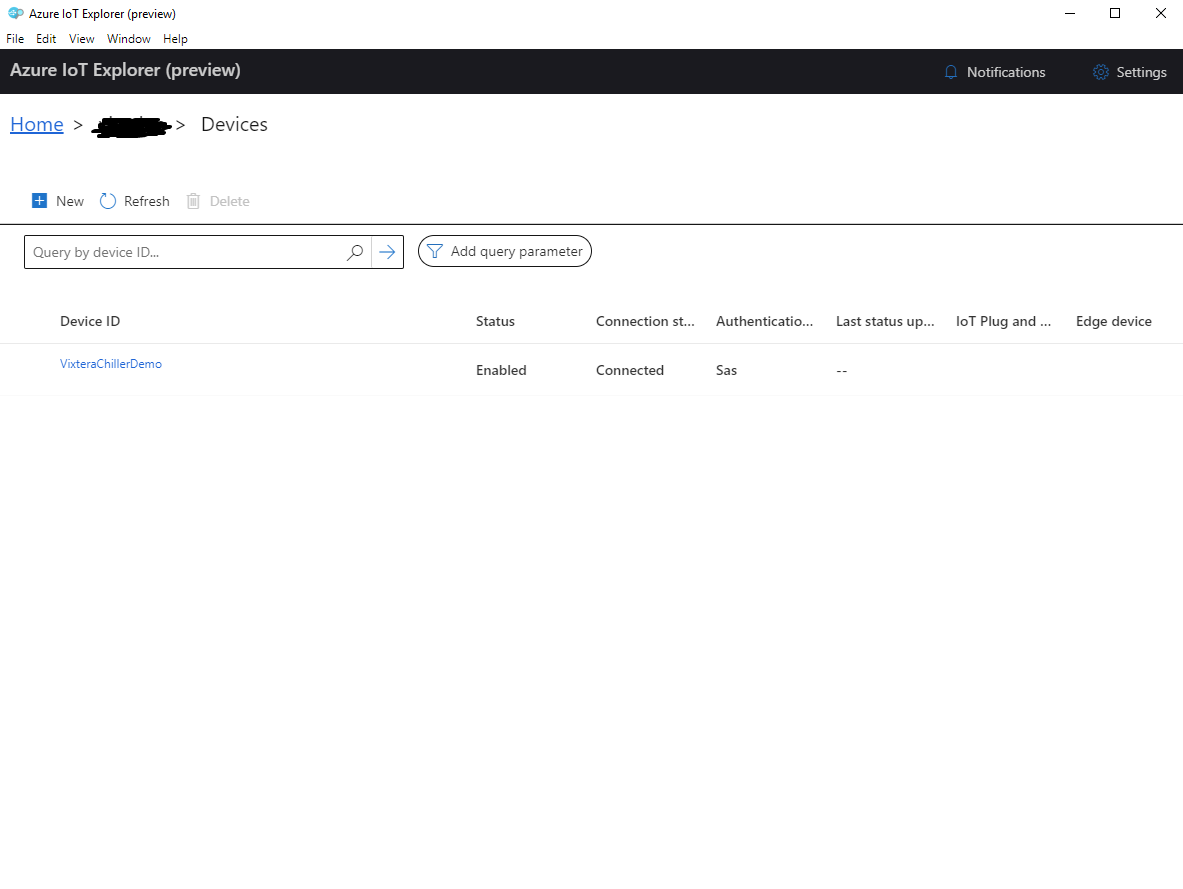Open the VixteraChillerDemo device
The height and width of the screenshot is (889, 1183).
click(x=111, y=364)
